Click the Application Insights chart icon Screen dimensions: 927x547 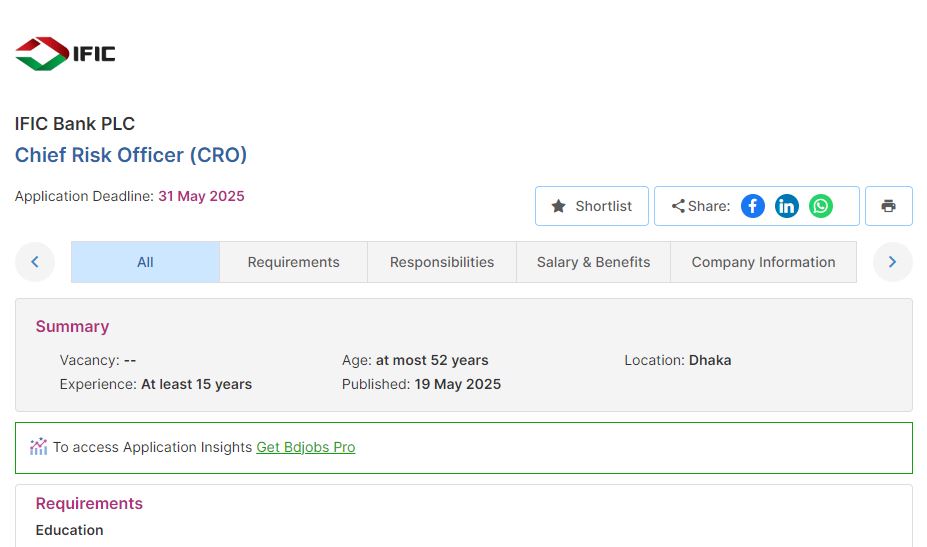click(x=38, y=447)
